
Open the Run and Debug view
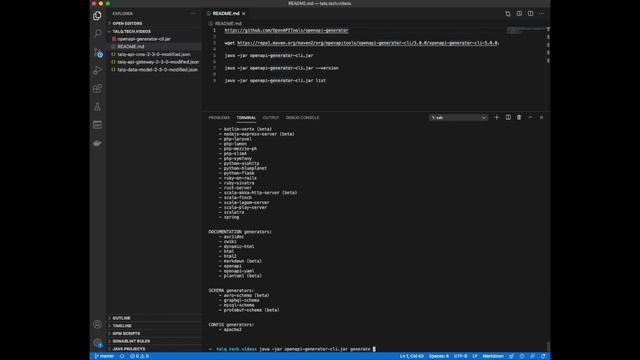pos(97,70)
